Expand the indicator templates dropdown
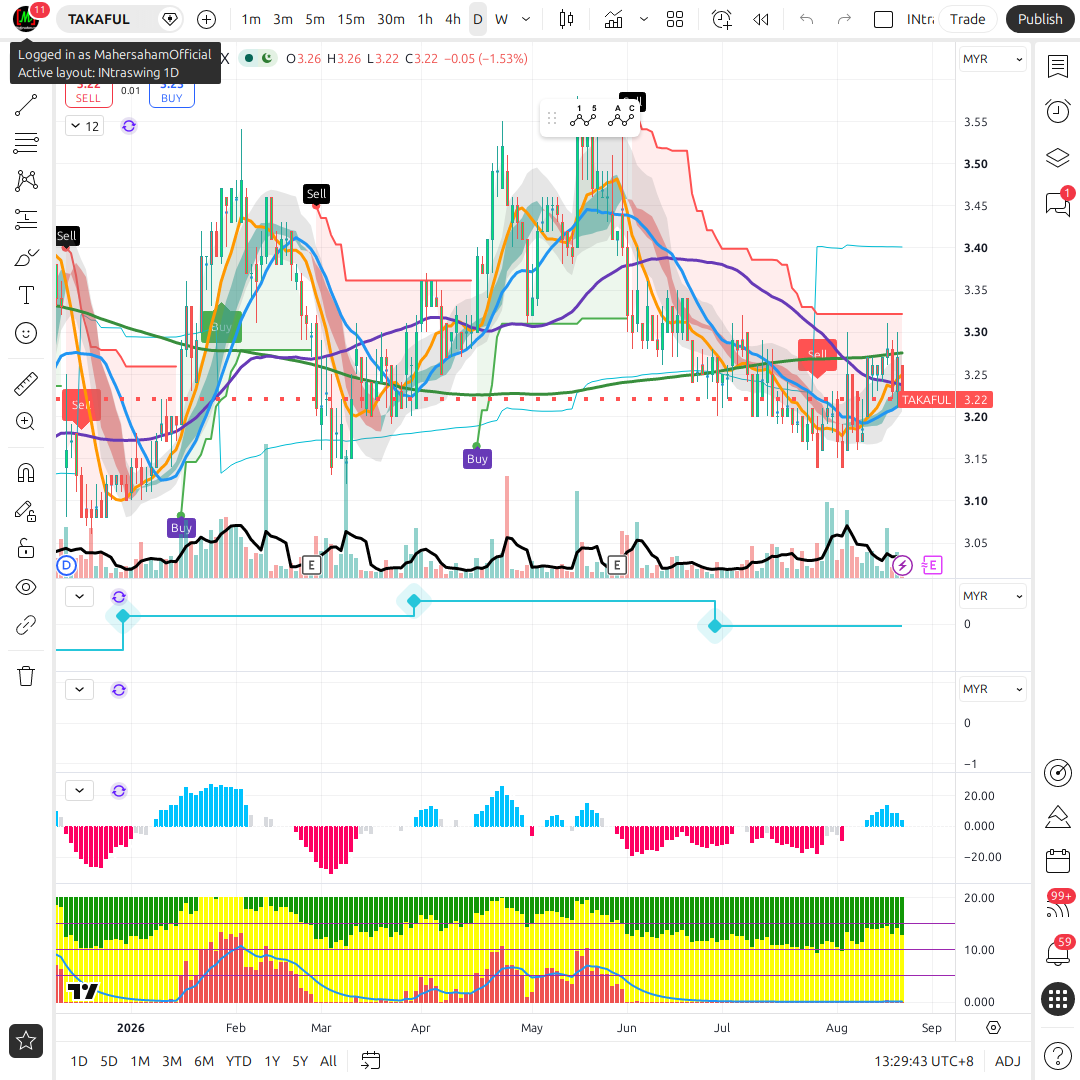The height and width of the screenshot is (1080, 1080). [x=643, y=19]
